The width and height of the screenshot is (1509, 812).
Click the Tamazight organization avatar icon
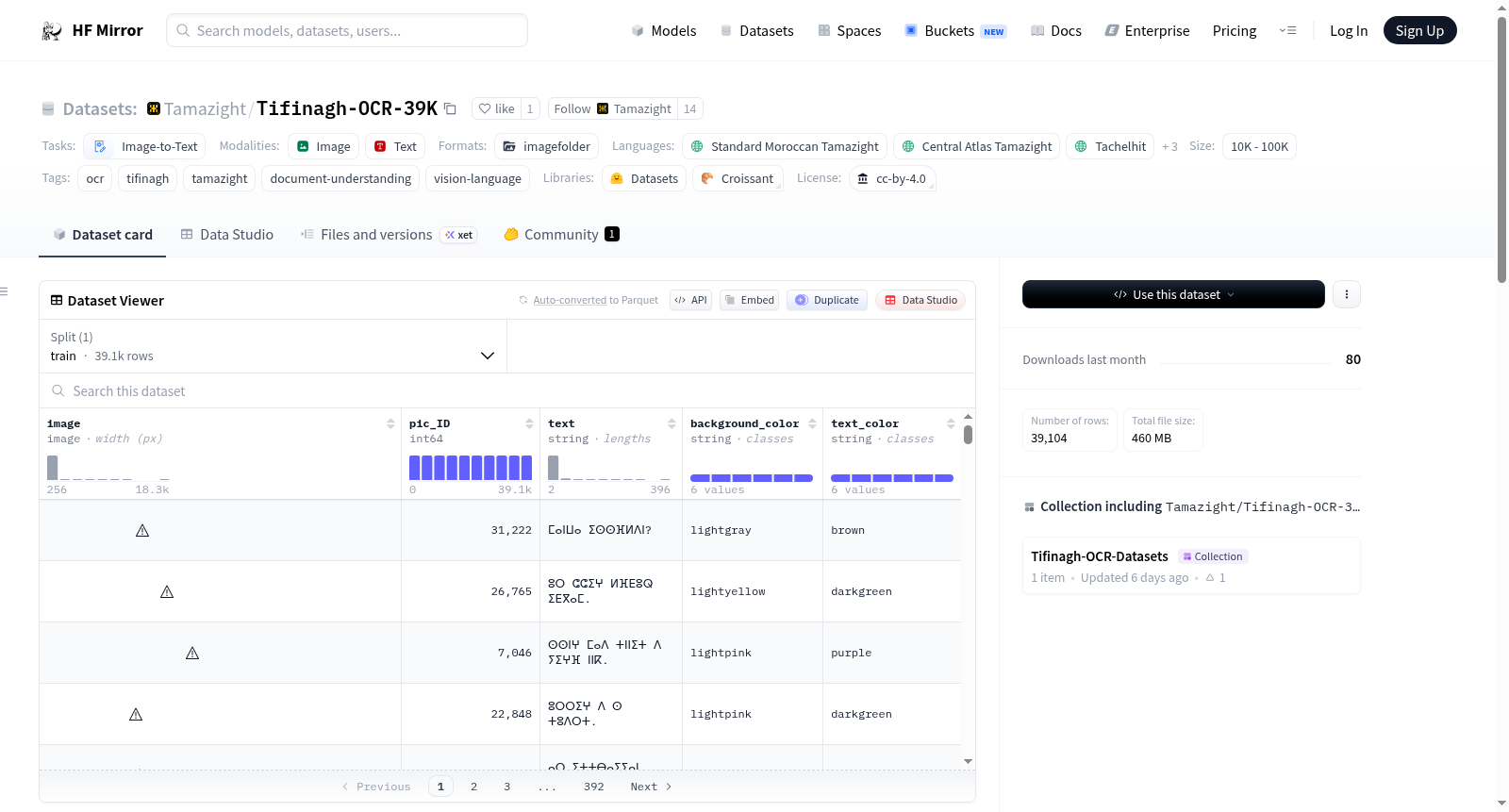[154, 108]
